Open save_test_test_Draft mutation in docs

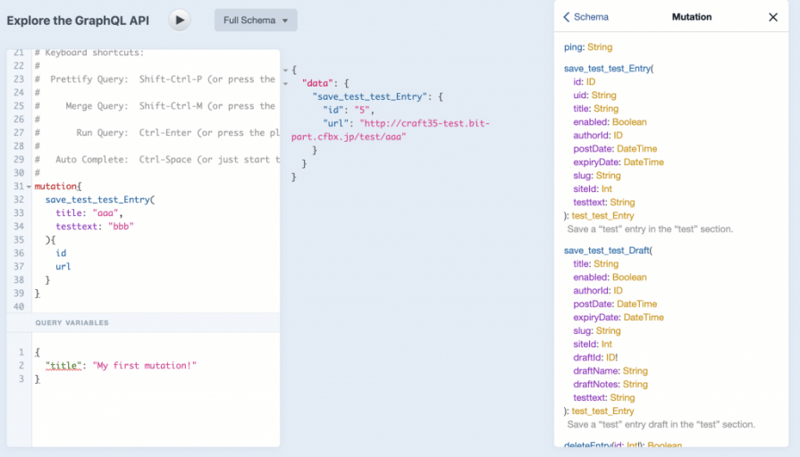(x=606, y=250)
